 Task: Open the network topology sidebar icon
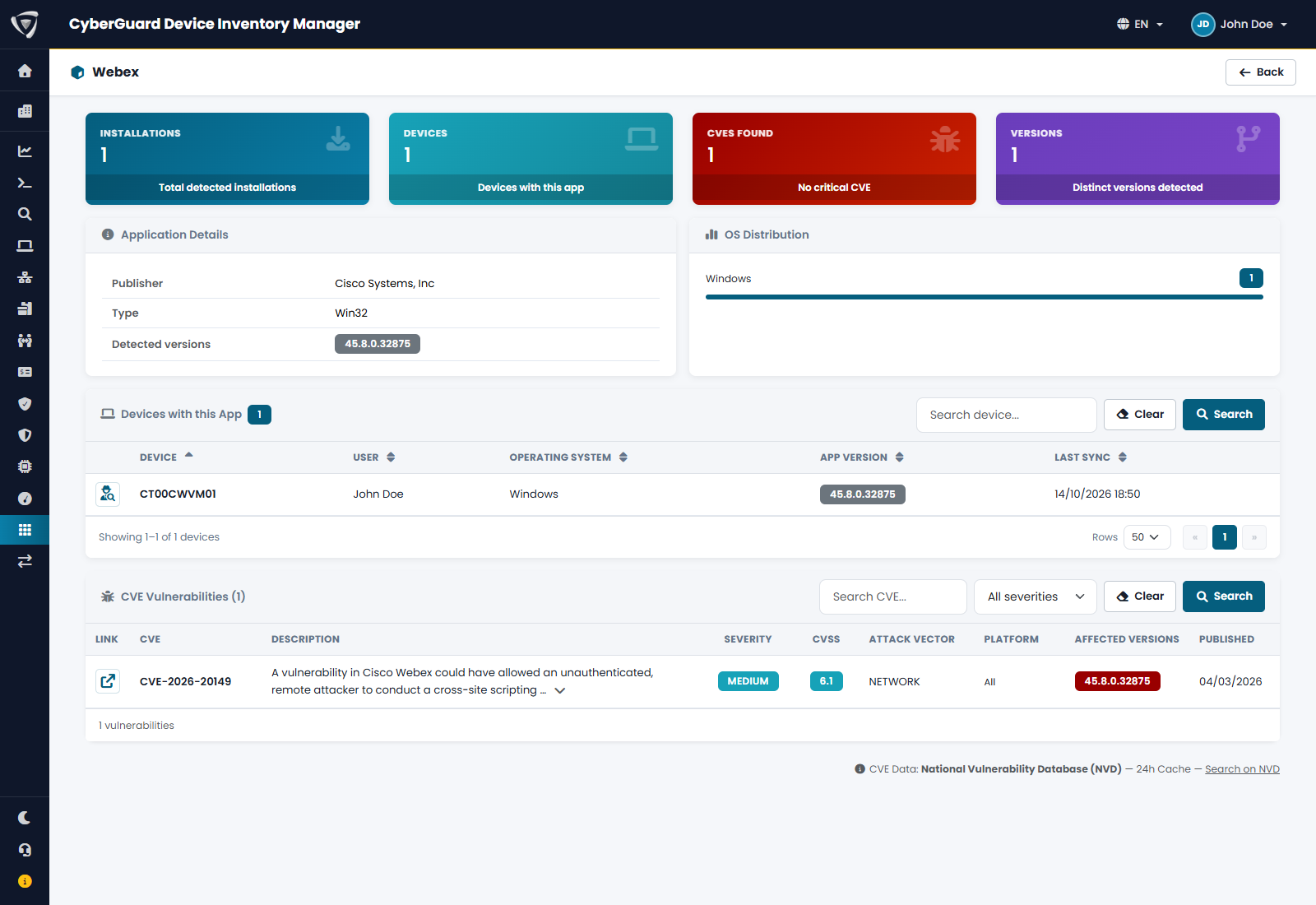pos(25,277)
